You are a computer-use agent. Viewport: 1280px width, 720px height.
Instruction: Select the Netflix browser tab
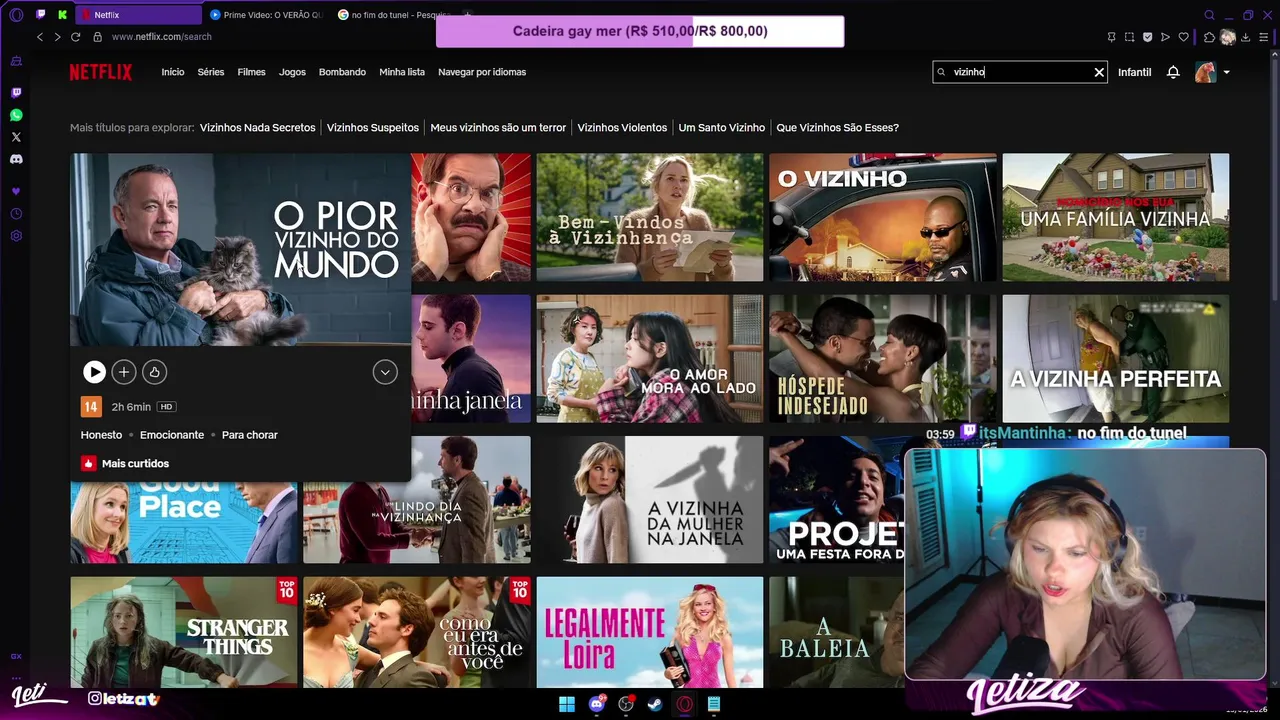[x=138, y=15]
